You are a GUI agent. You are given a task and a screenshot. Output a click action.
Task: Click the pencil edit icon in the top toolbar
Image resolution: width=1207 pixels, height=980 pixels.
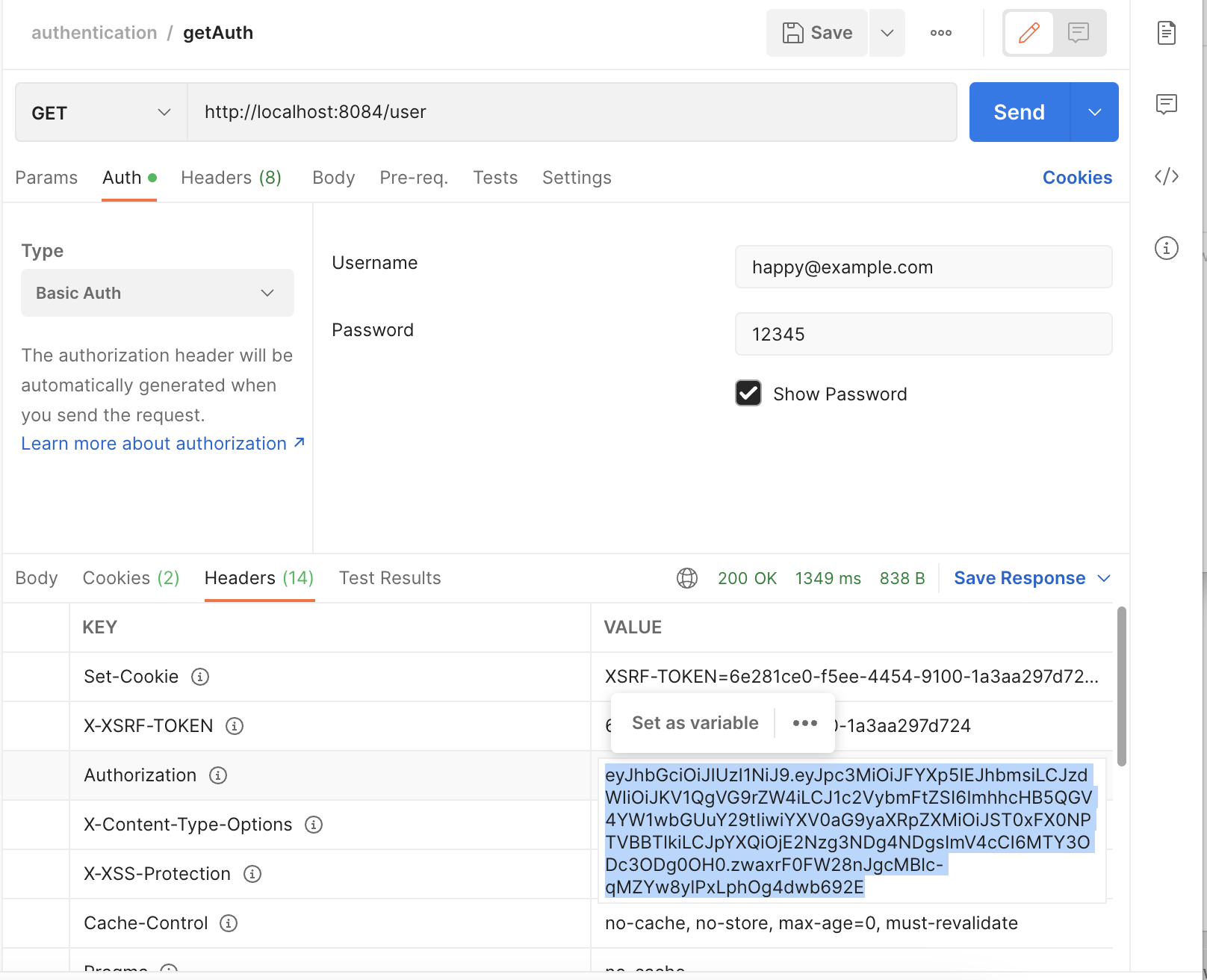[1029, 32]
